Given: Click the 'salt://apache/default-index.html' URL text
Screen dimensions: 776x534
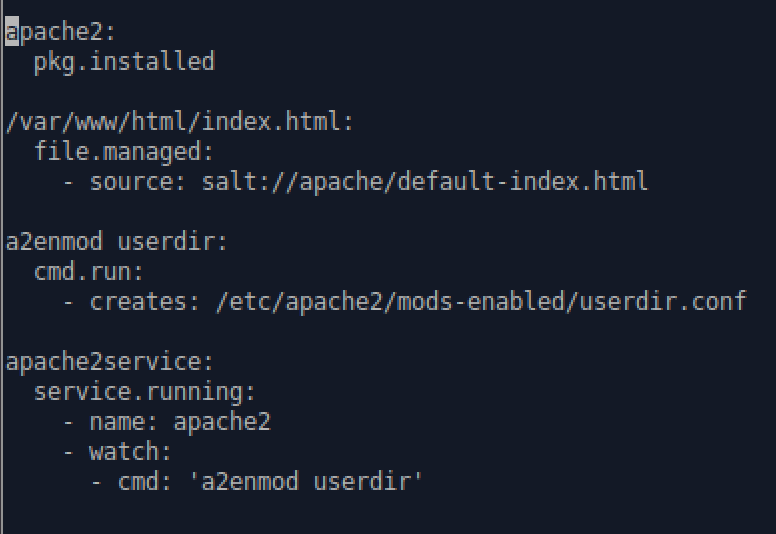Looking at the screenshot, I should coord(425,182).
